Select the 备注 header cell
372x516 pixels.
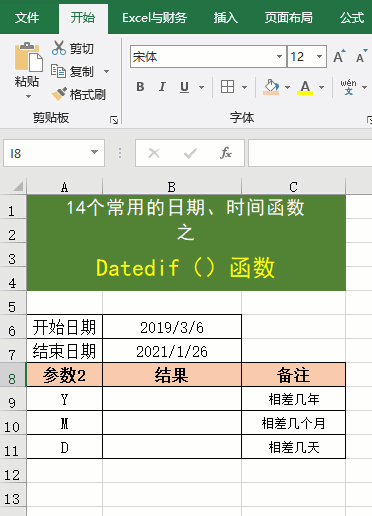click(293, 375)
